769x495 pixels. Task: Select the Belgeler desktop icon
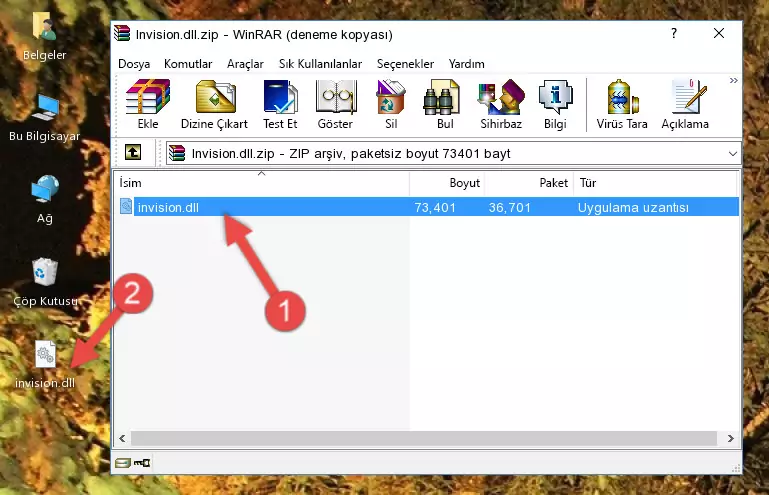45,37
